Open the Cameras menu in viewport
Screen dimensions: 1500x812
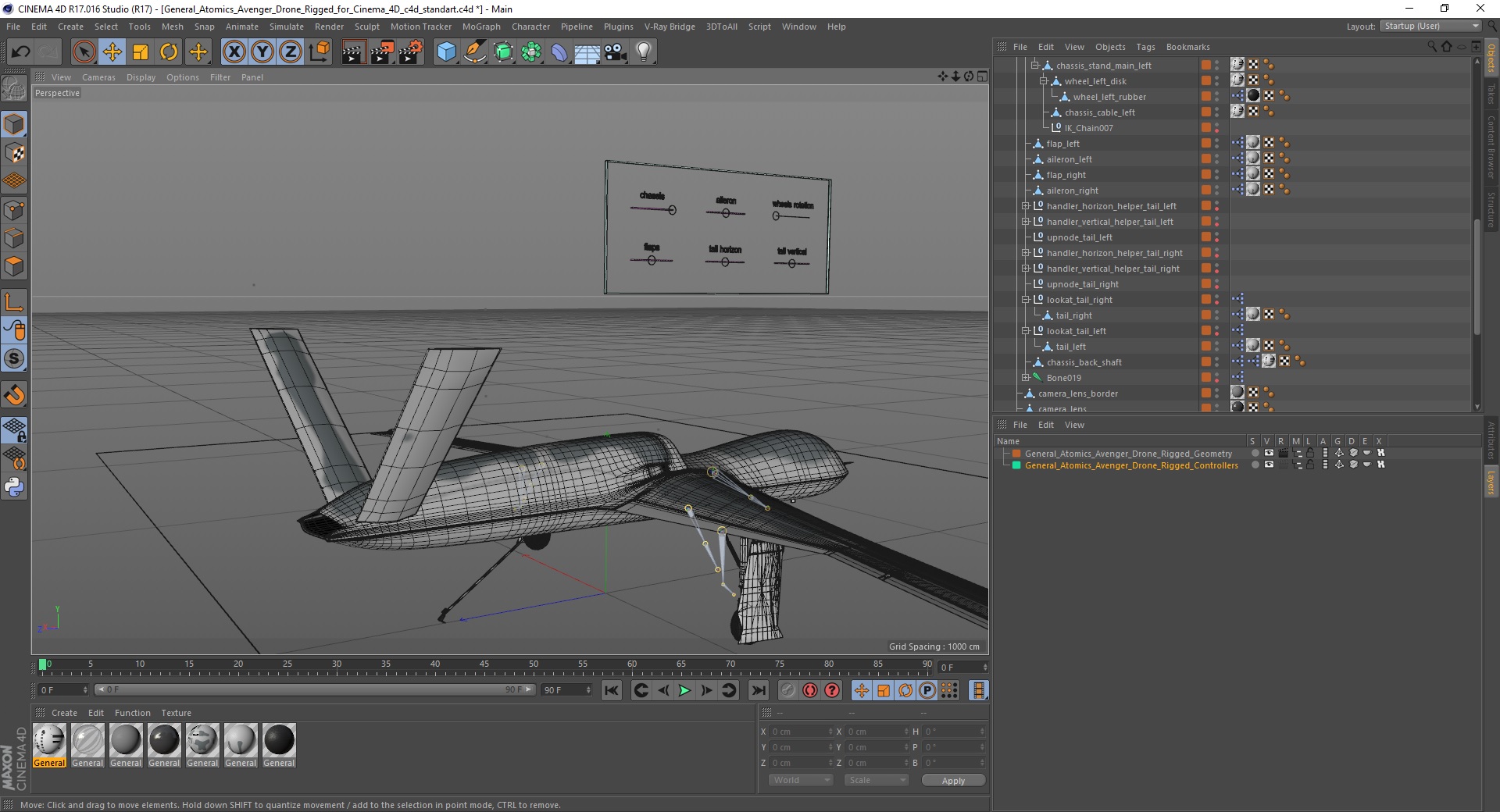pyautogui.click(x=98, y=77)
